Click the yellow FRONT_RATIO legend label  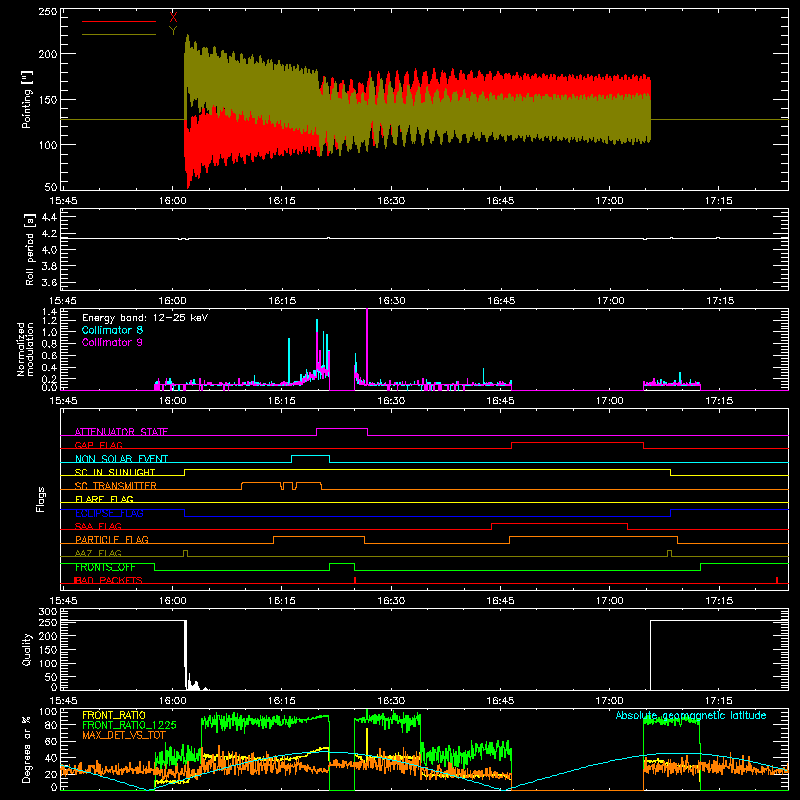tap(114, 715)
